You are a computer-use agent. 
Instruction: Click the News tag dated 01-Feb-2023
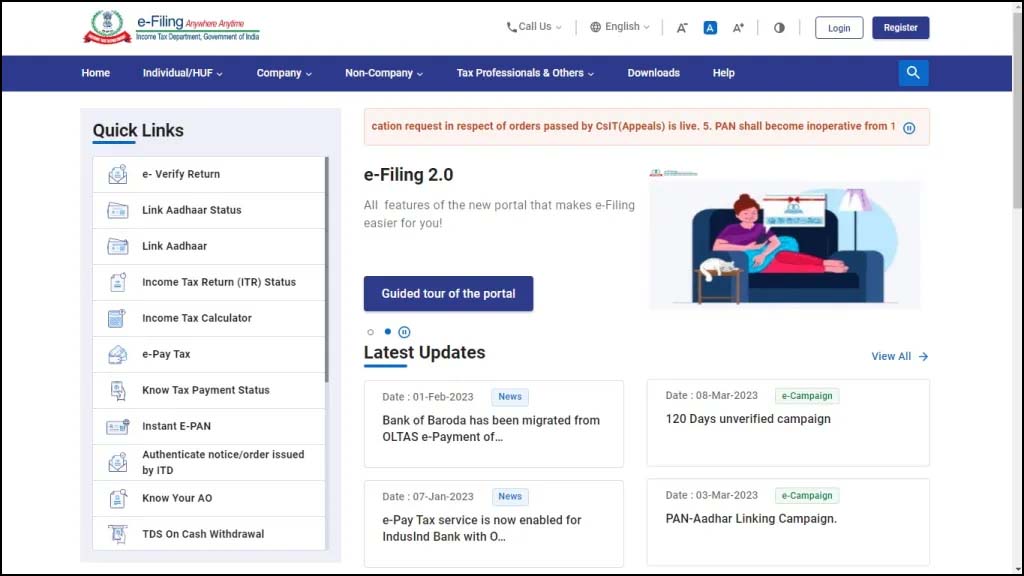(x=510, y=397)
